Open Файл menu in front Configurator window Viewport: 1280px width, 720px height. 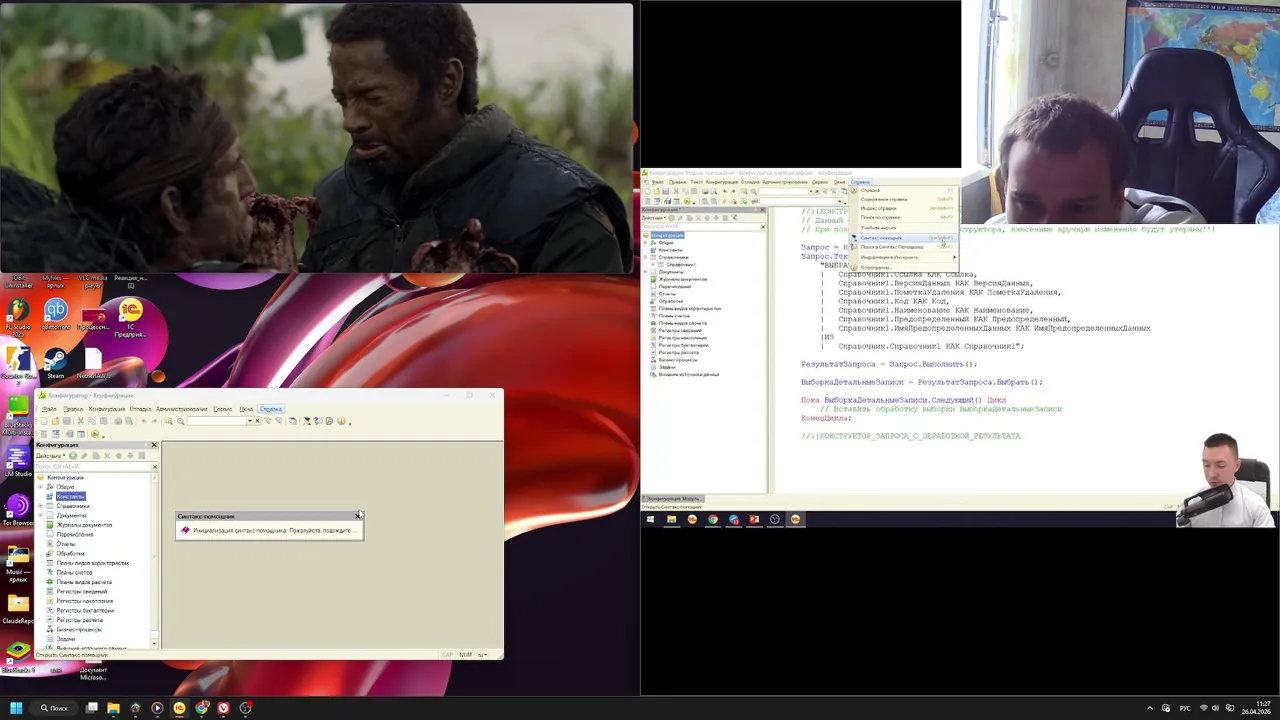click(x=49, y=409)
